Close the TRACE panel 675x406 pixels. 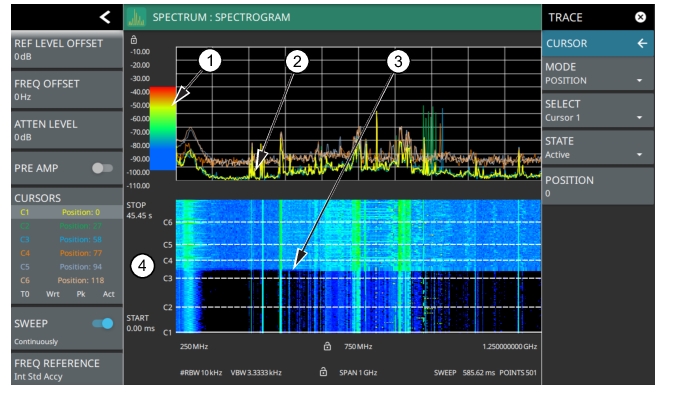640,17
